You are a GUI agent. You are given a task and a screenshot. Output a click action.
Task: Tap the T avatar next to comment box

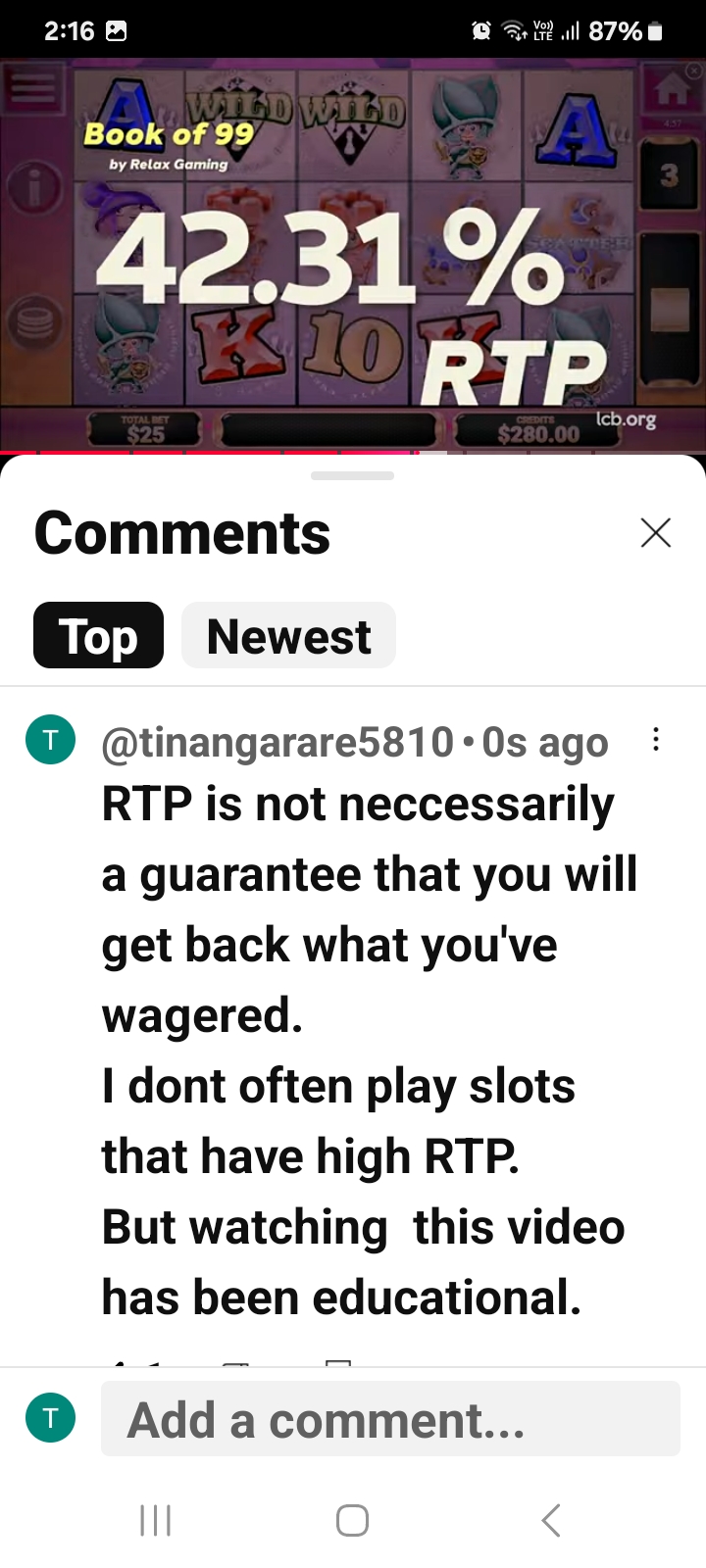click(x=50, y=1417)
